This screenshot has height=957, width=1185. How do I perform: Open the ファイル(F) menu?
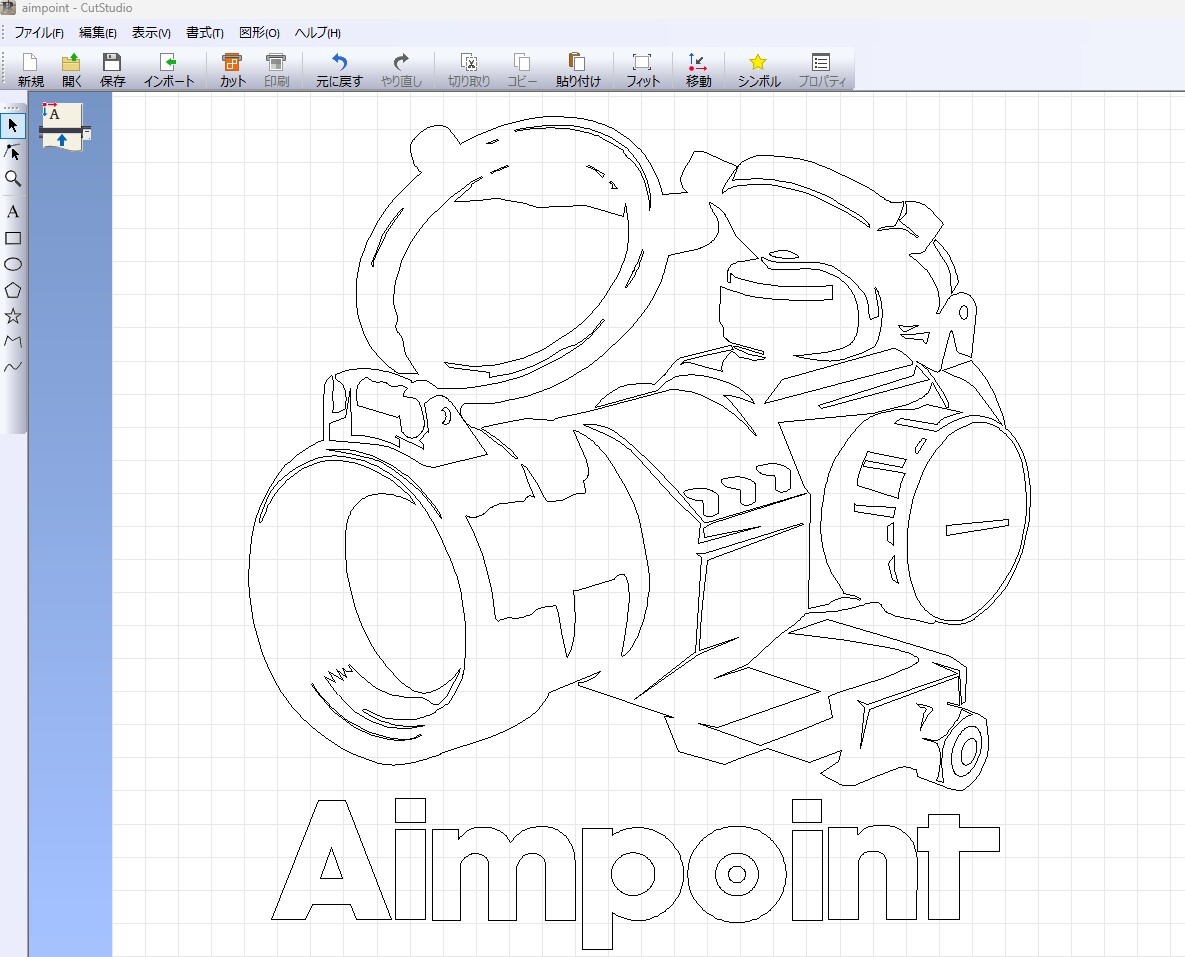[39, 33]
